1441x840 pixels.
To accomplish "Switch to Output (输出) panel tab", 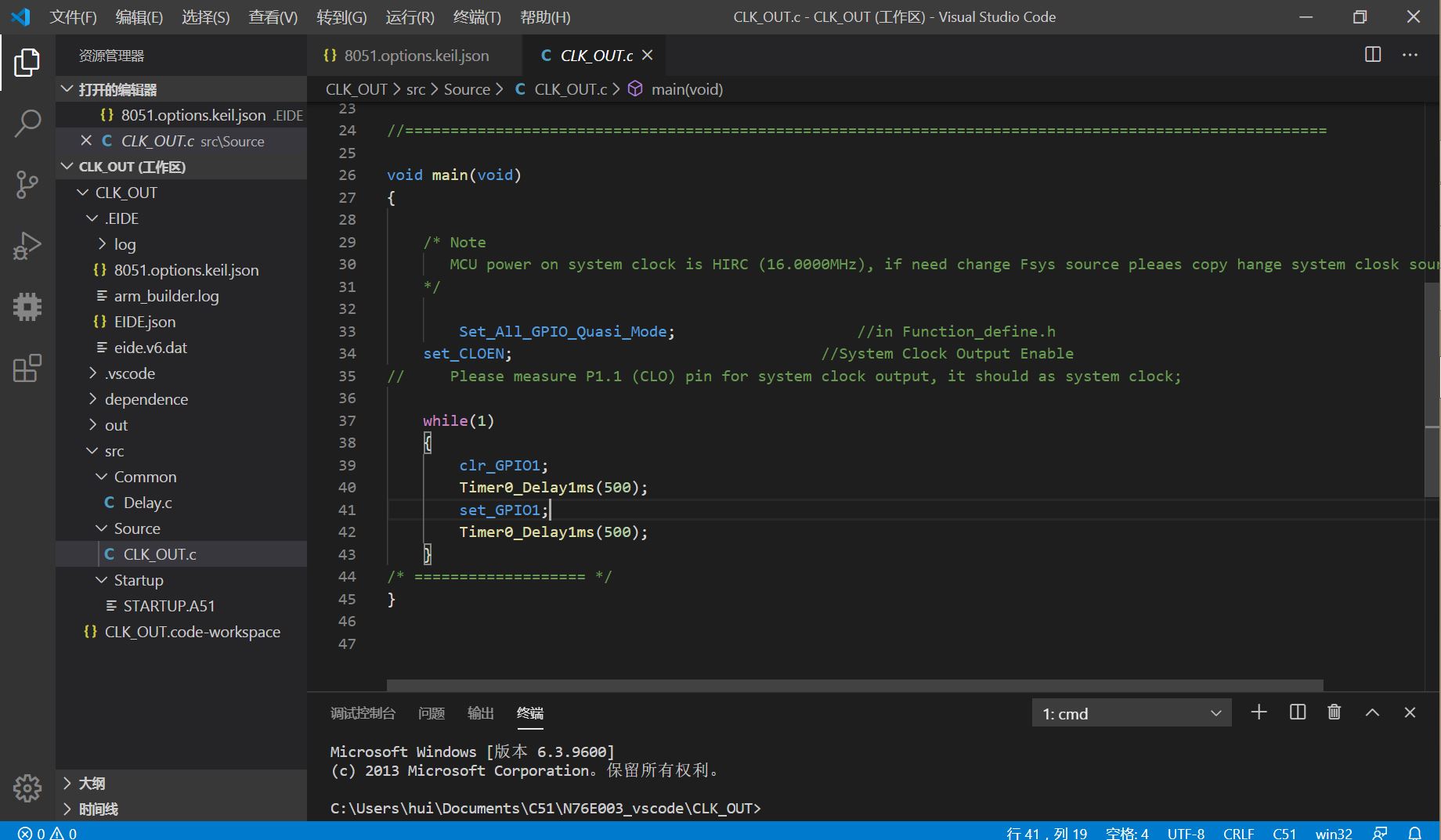I will 480,713.
